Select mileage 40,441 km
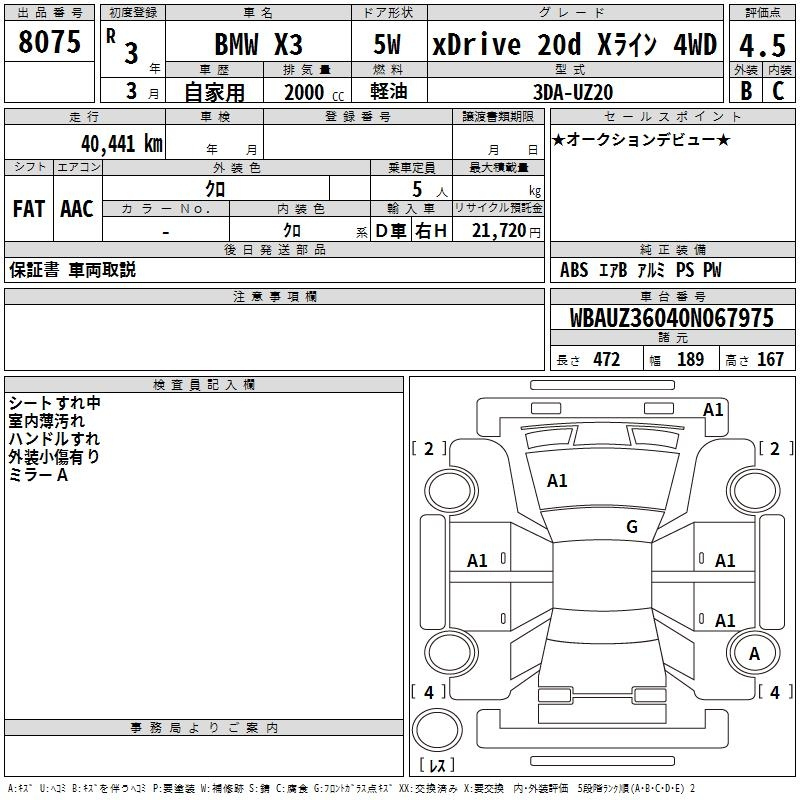This screenshot has height=800, width=800. (121, 144)
